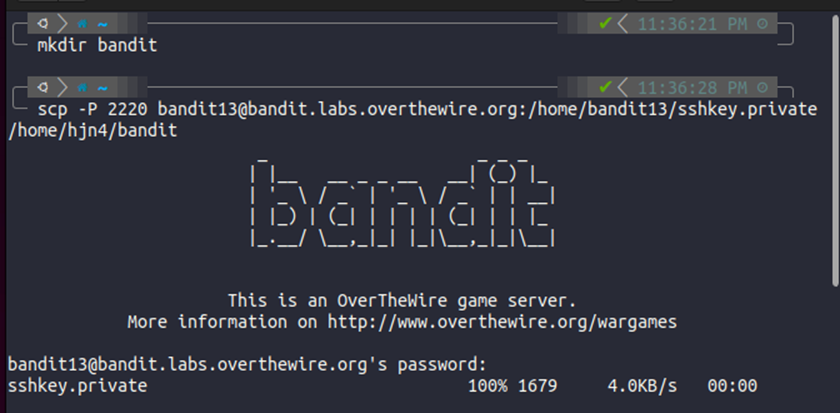Click the home icon in the first prompt
The height and width of the screenshot is (413, 840).
tap(82, 24)
